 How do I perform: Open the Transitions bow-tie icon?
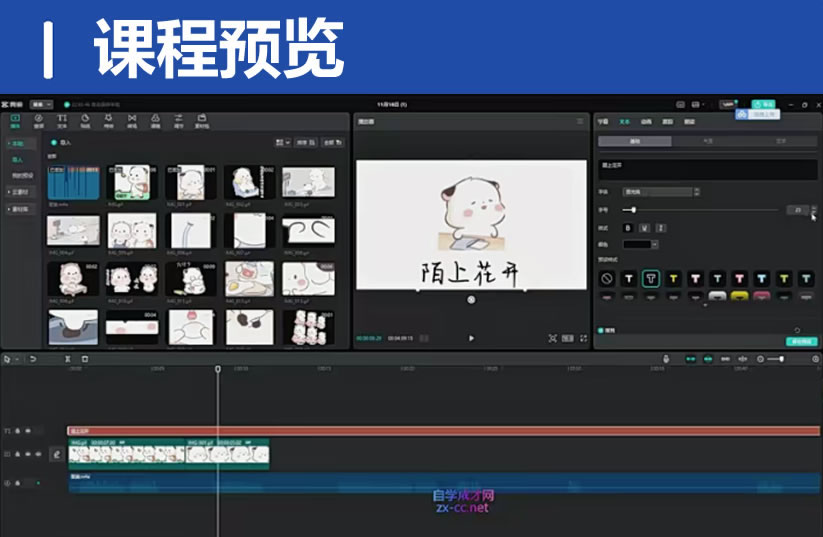pos(132,121)
